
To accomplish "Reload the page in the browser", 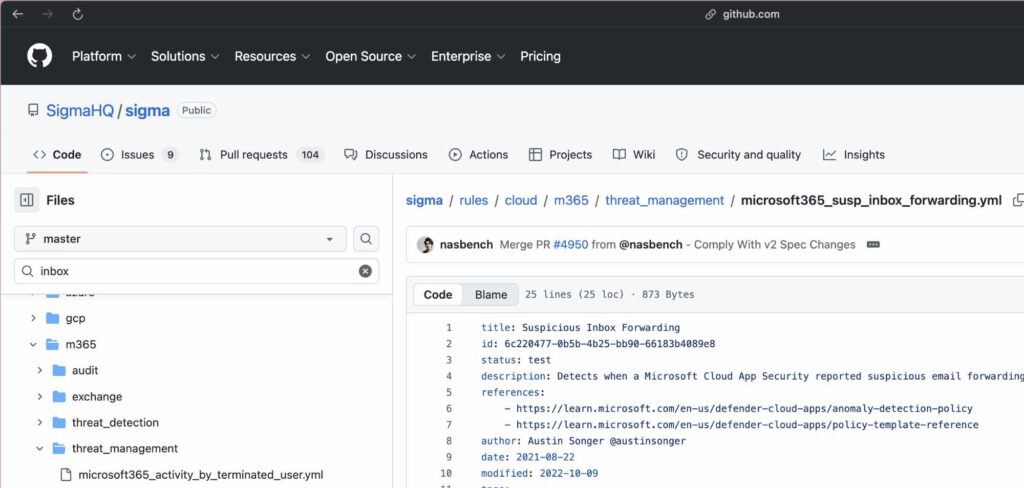I will [78, 14].
